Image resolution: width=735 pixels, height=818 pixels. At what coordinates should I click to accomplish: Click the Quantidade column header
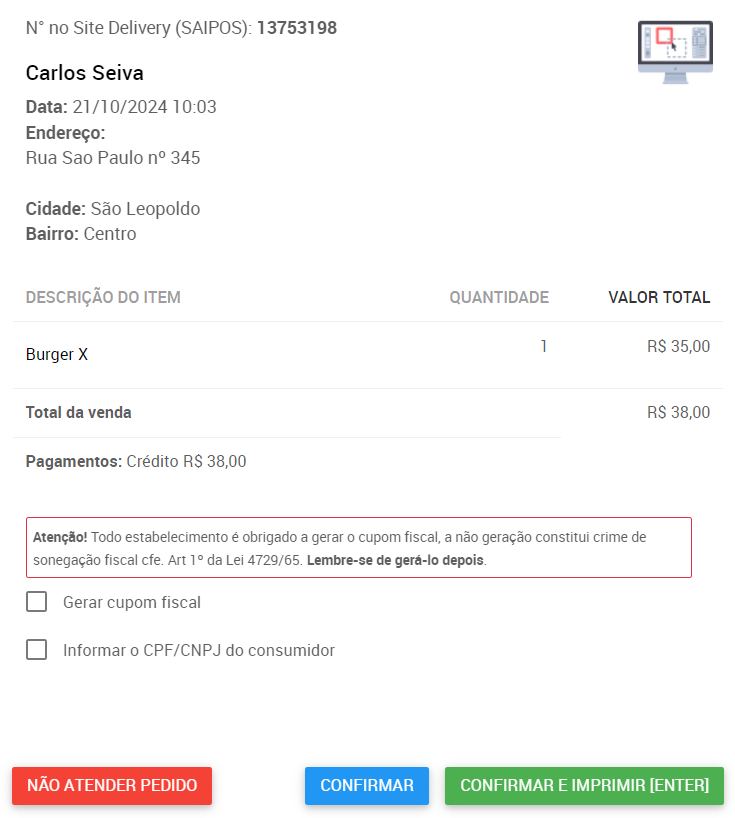pyautogui.click(x=499, y=297)
